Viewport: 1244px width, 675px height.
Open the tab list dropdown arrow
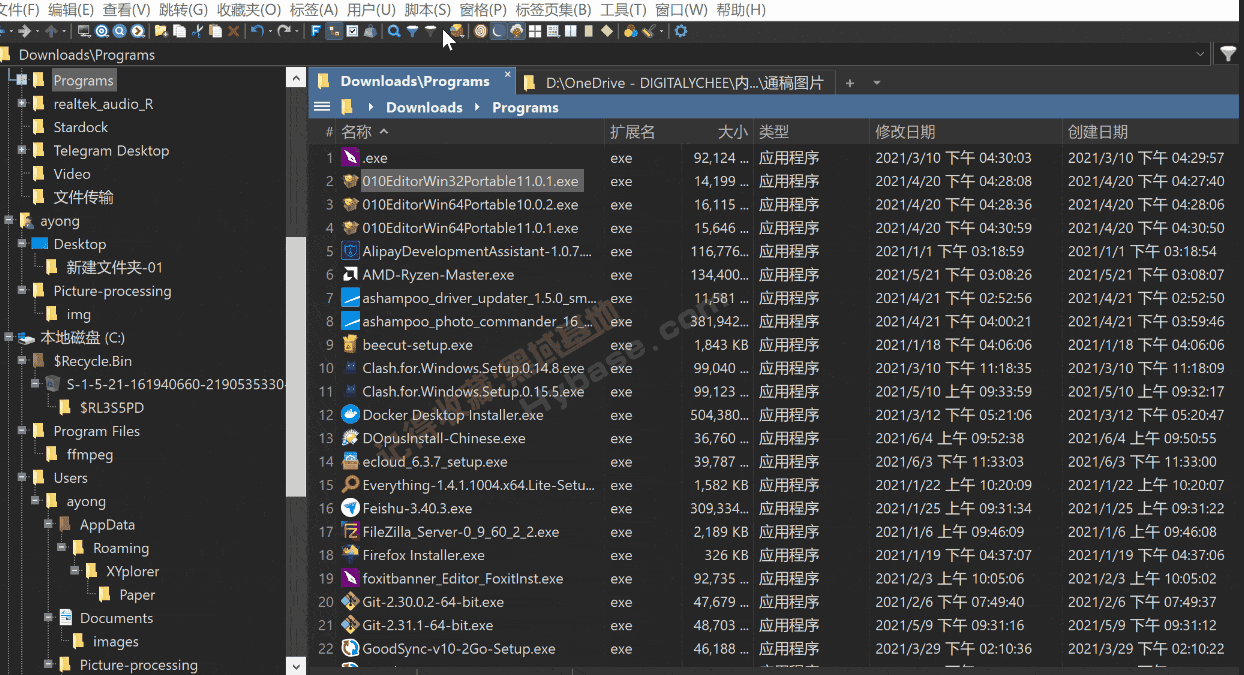click(877, 83)
